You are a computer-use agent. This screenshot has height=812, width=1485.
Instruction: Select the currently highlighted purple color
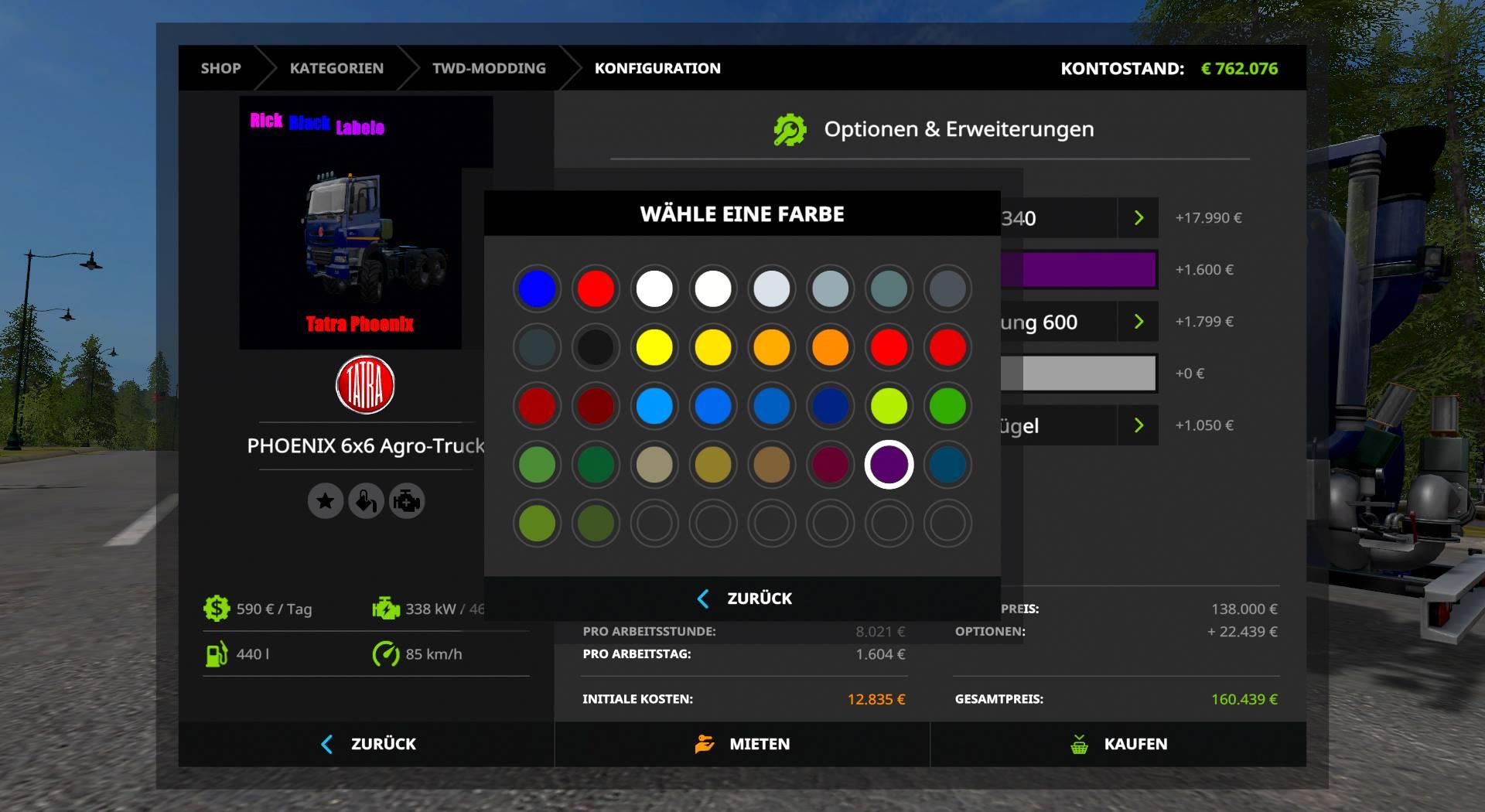[x=889, y=465]
